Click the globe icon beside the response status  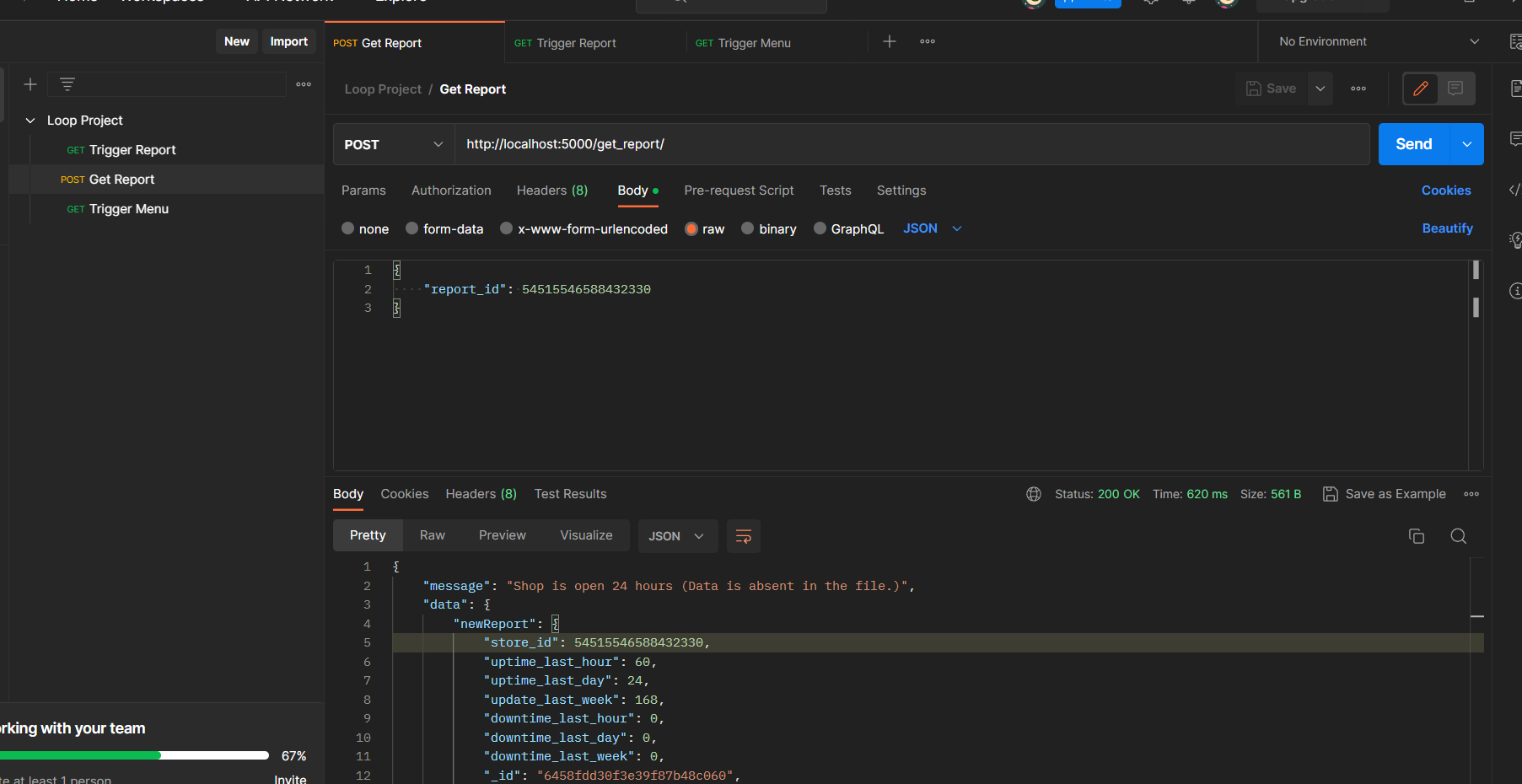[x=1034, y=494]
